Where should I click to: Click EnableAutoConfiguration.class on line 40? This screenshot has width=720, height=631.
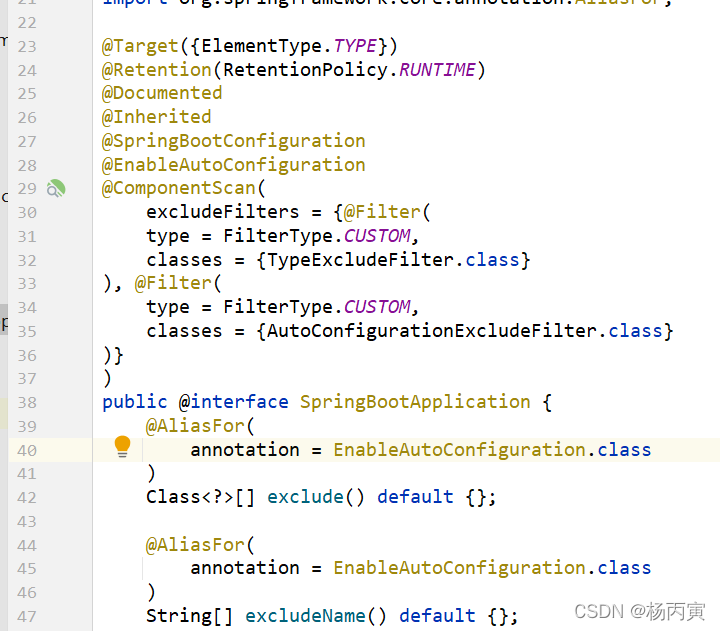pos(492,450)
